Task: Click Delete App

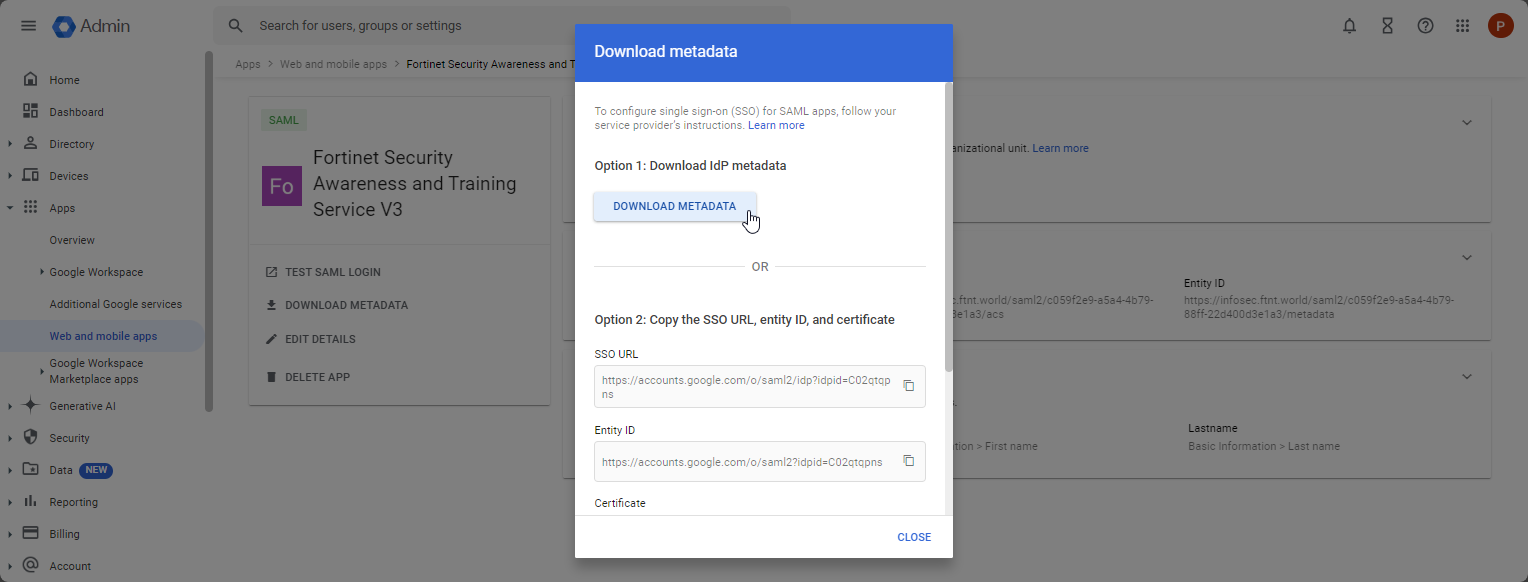Action: coord(317,377)
